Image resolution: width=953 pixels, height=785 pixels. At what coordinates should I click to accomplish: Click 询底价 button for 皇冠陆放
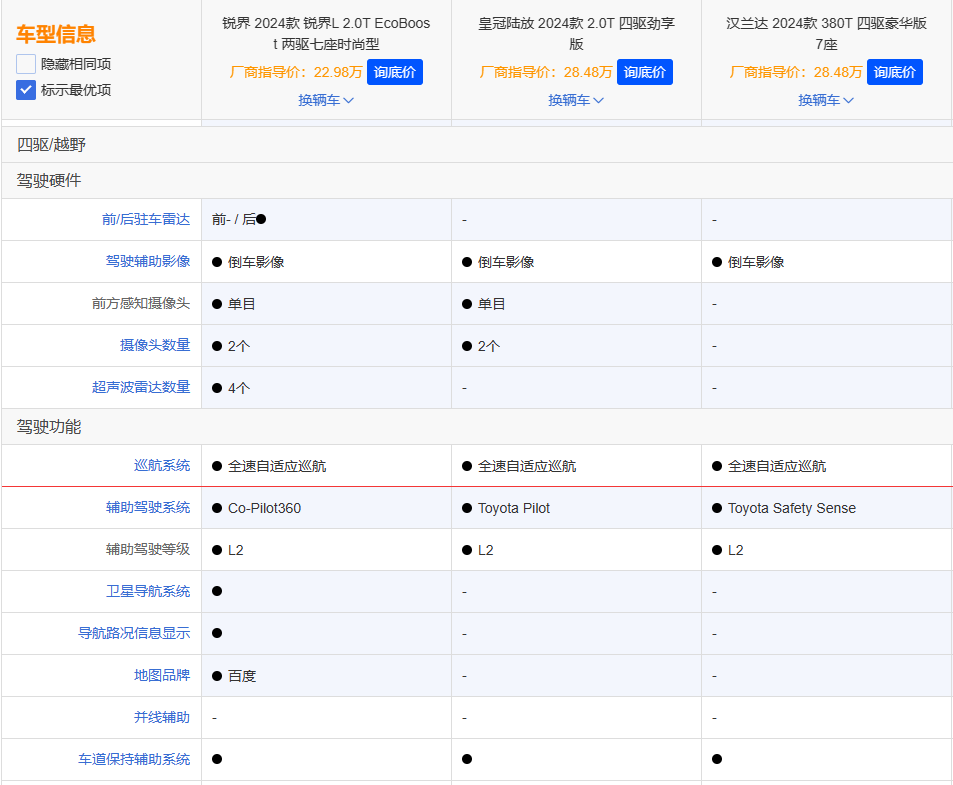click(x=645, y=72)
